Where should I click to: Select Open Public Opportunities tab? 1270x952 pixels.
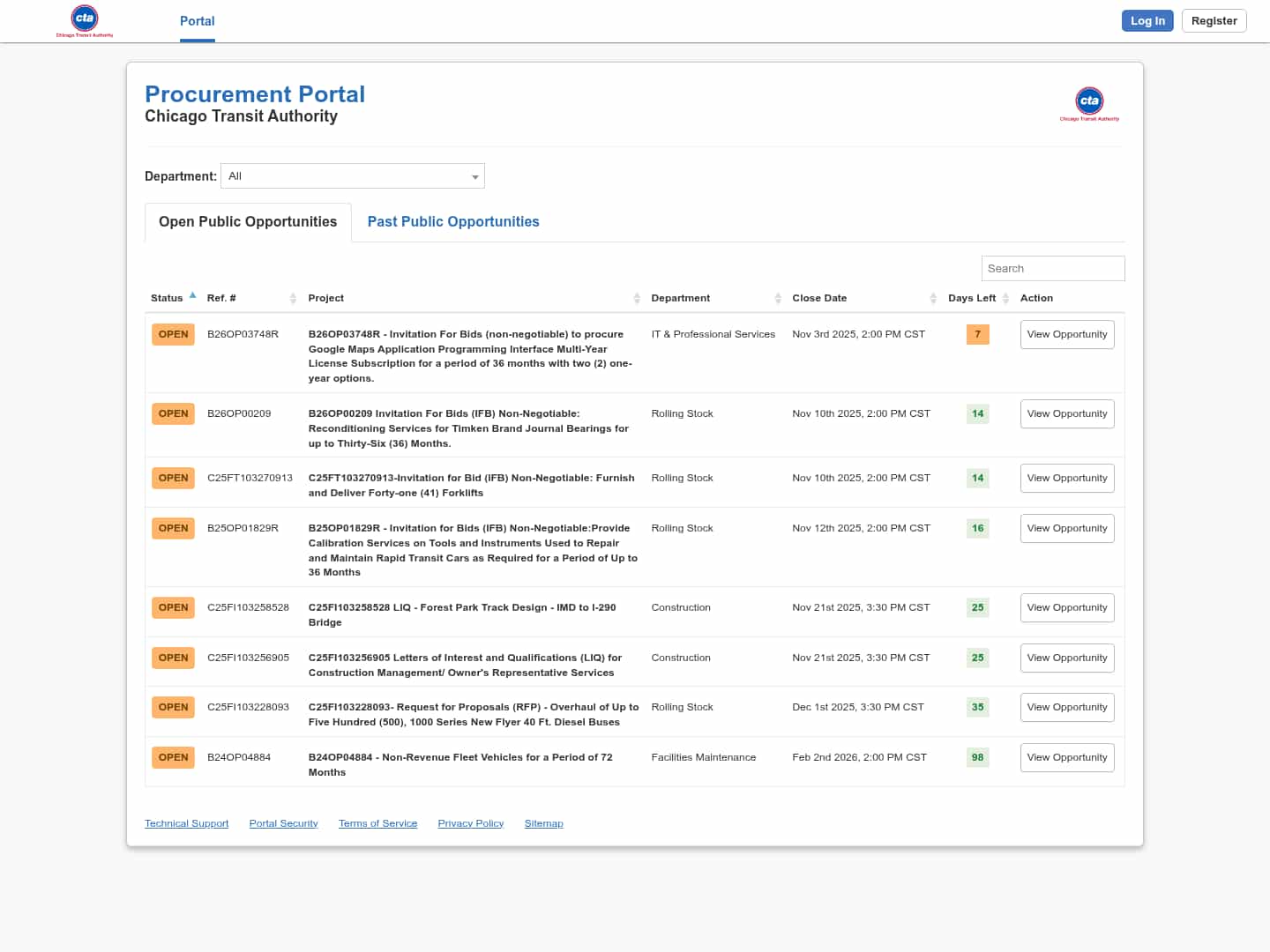pyautogui.click(x=248, y=222)
